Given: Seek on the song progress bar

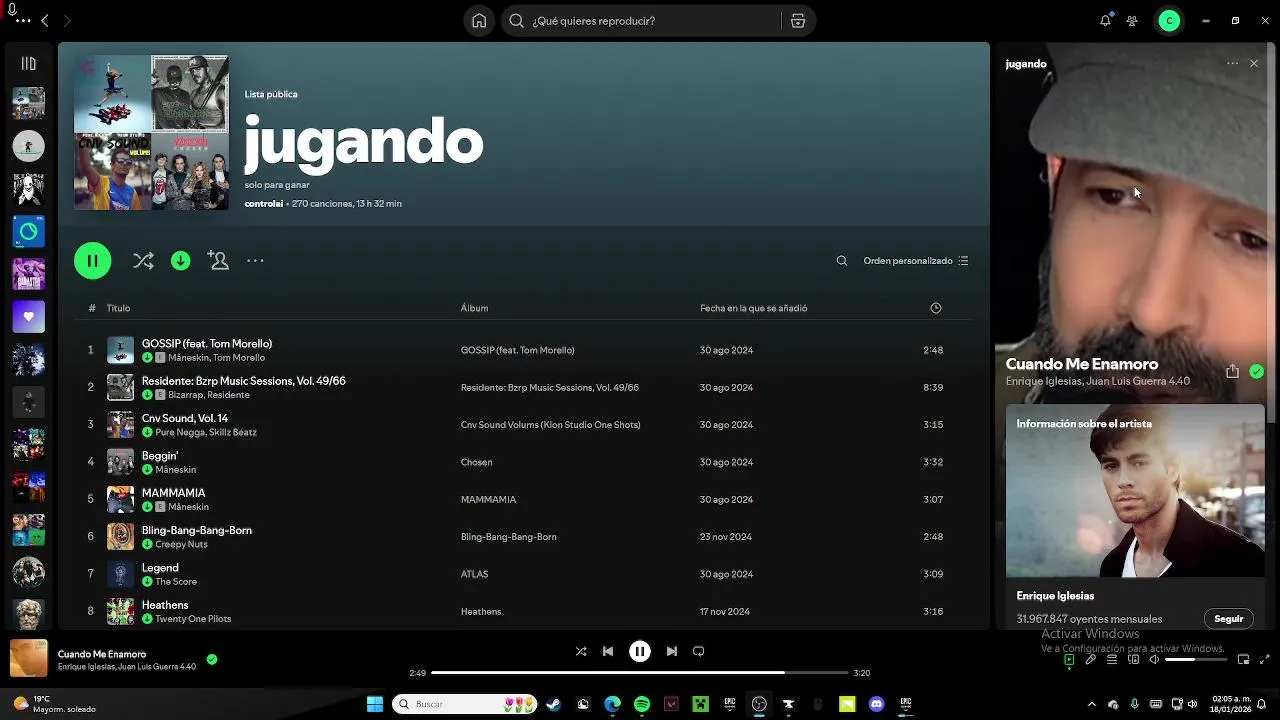Looking at the screenshot, I should coord(640,673).
